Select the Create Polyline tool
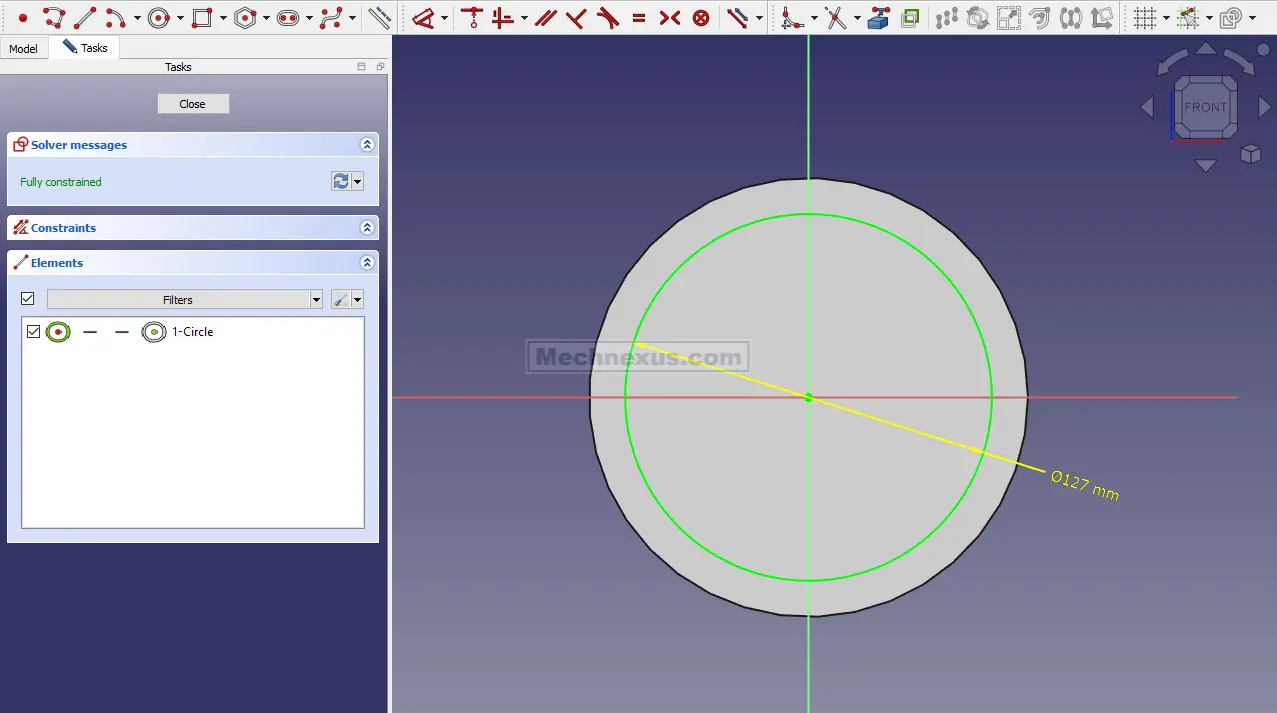Screen dimensions: 1277x713 pyautogui.click(x=53, y=18)
